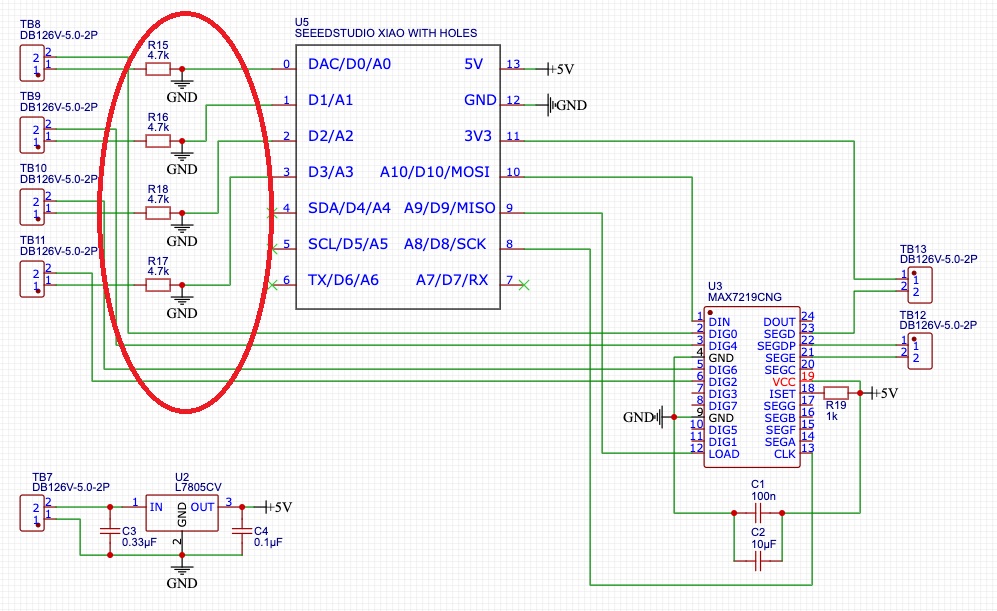This screenshot has width=997, height=611.
Task: Select resistor R19 labeled 1k
Action: point(838,393)
